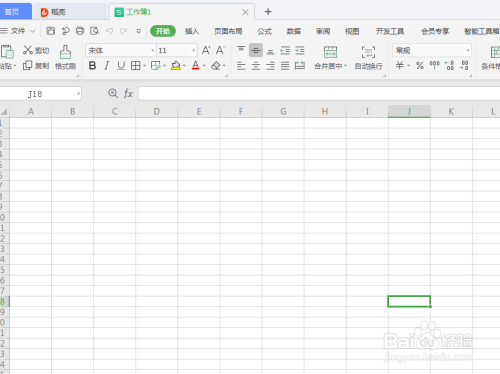
Task: Click the Yen currency format icon
Action: [x=400, y=65]
